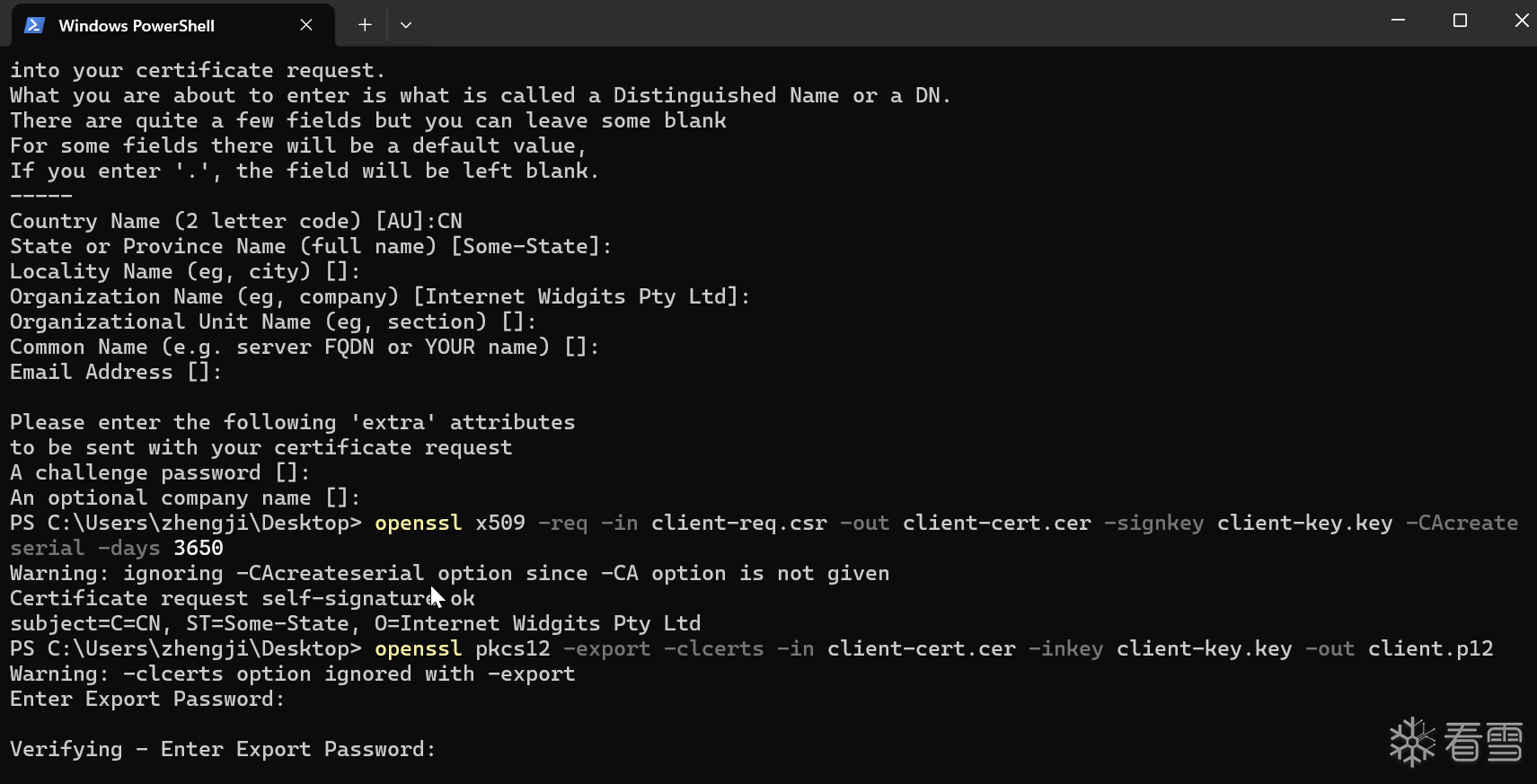The height and width of the screenshot is (784, 1537).
Task: Click the -CAcreateserial warning line
Action: [449, 573]
